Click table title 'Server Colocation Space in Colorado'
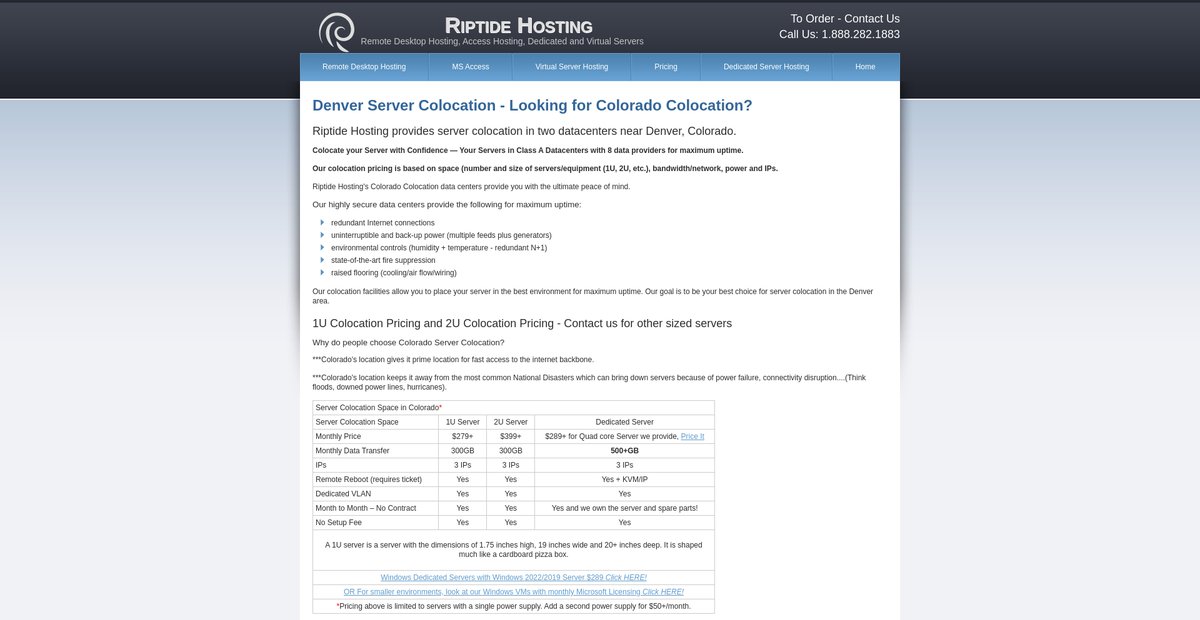1200x620 pixels. [378, 408]
